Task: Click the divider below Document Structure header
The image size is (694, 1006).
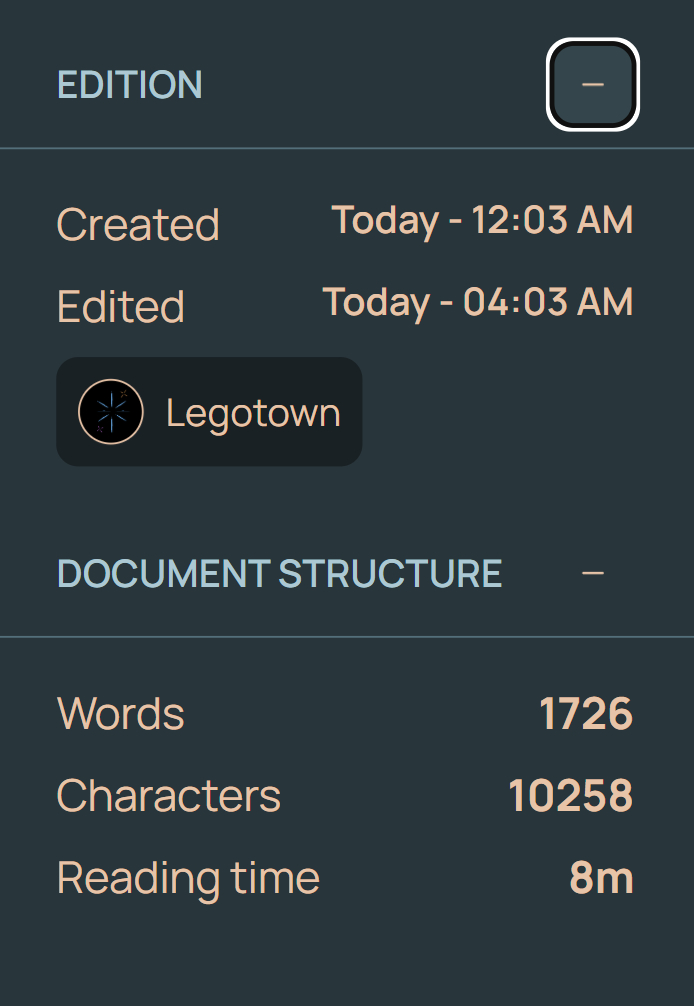Action: tap(347, 636)
